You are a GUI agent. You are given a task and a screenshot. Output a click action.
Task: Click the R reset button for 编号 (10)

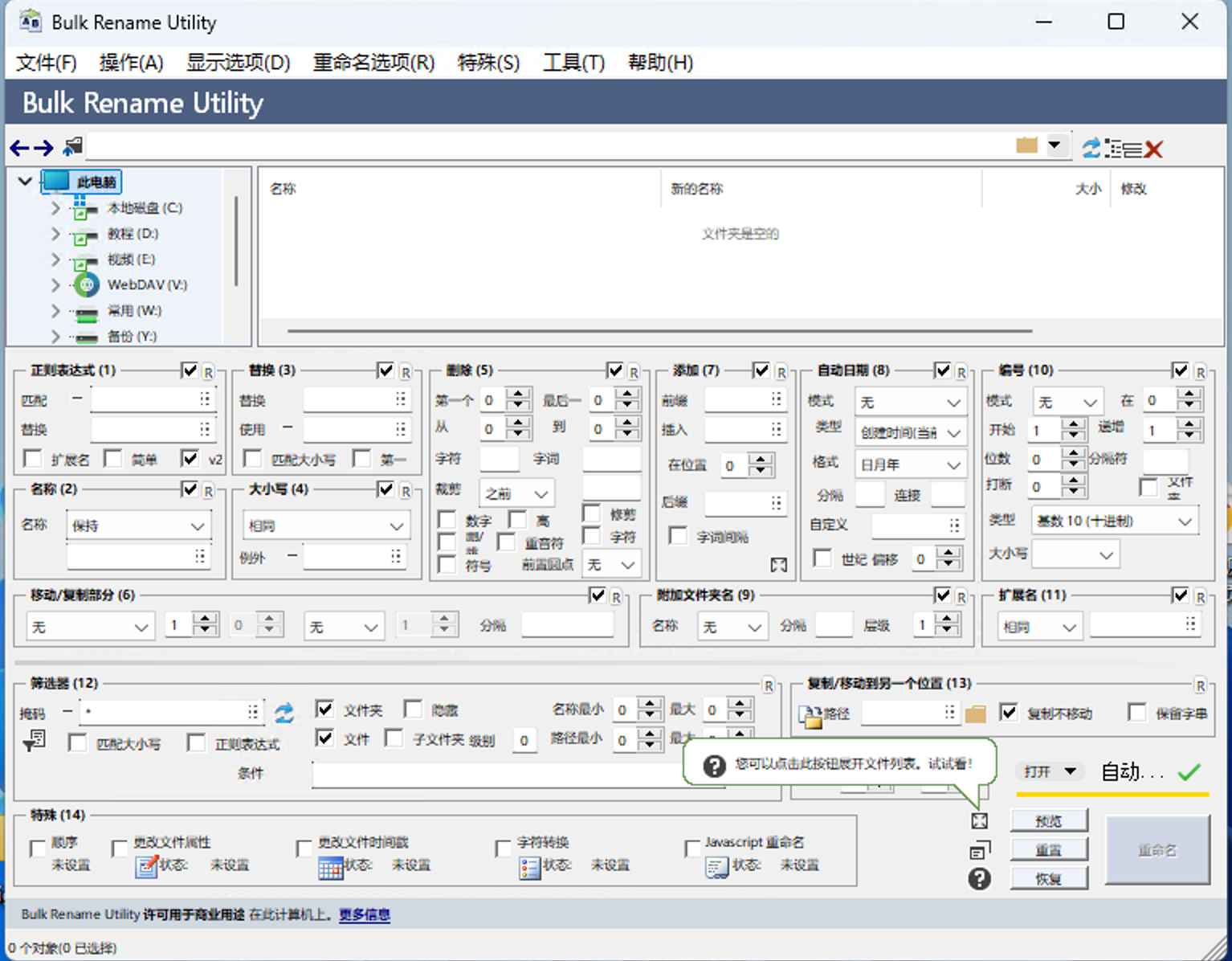[x=1200, y=372]
